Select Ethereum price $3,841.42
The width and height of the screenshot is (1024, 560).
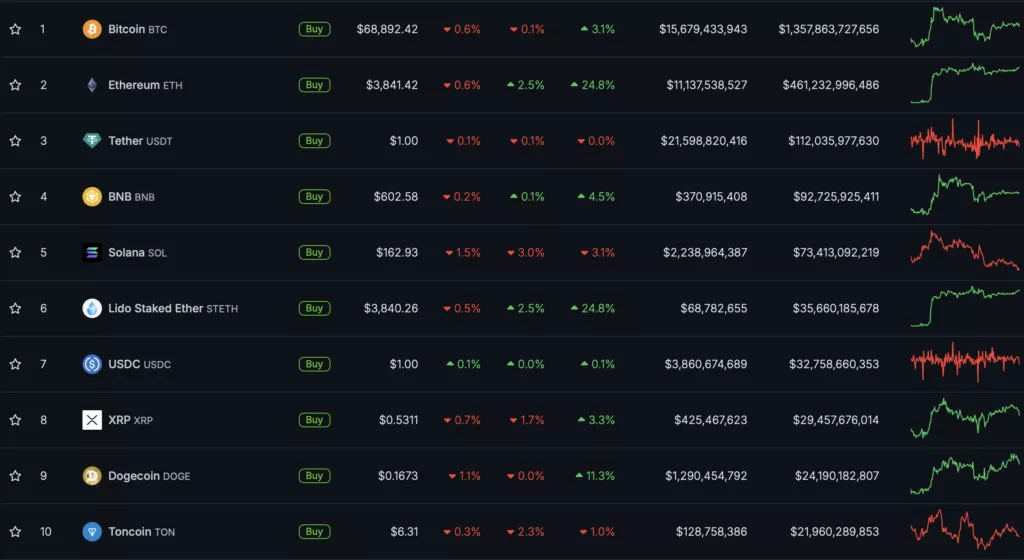tap(392, 85)
